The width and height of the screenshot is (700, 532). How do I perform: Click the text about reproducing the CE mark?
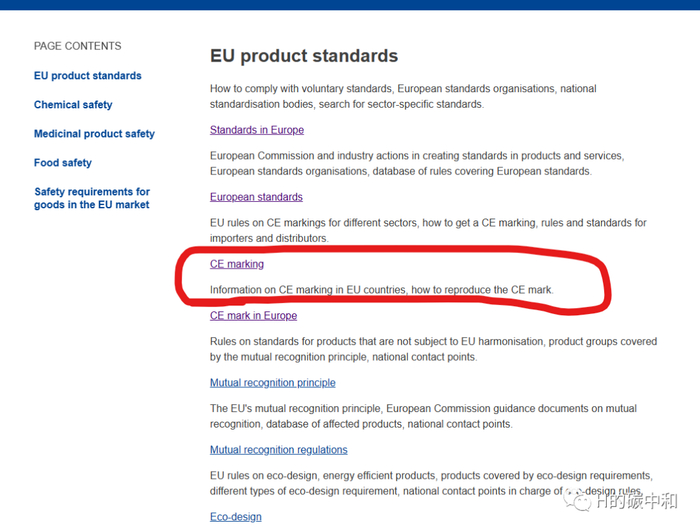pos(381,290)
